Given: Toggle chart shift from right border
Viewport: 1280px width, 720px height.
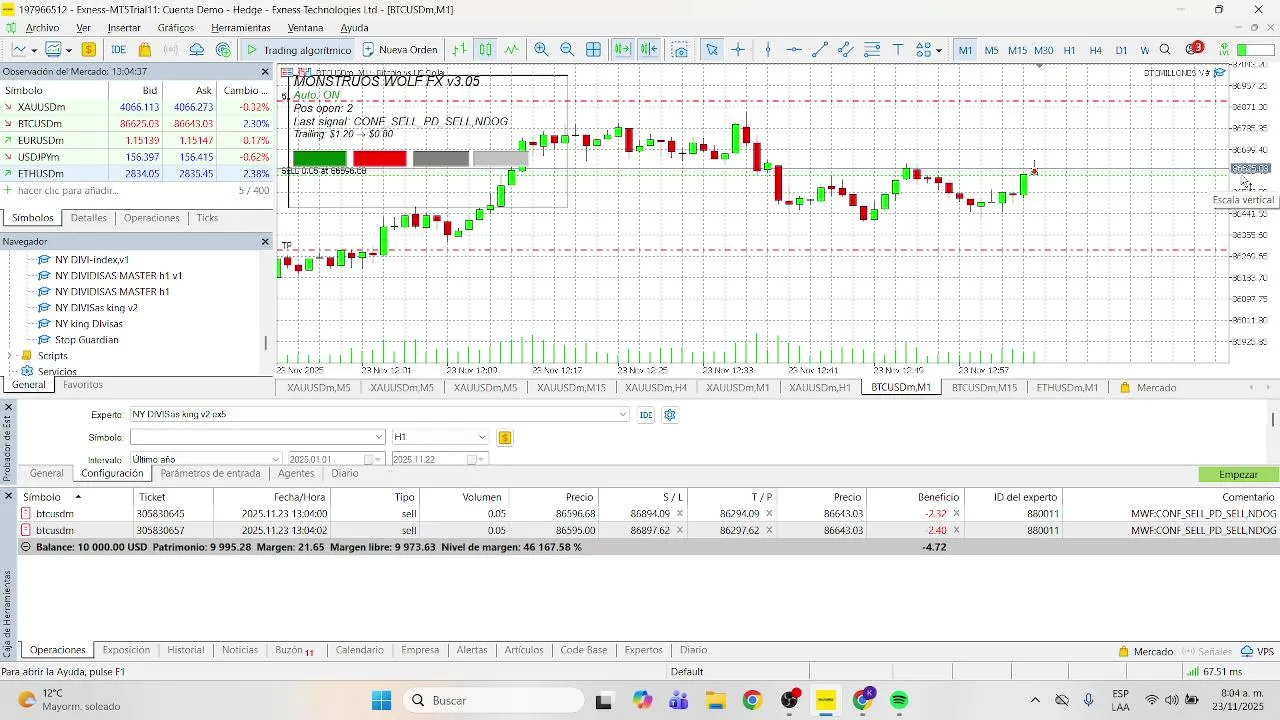Looking at the screenshot, I should (649, 49).
